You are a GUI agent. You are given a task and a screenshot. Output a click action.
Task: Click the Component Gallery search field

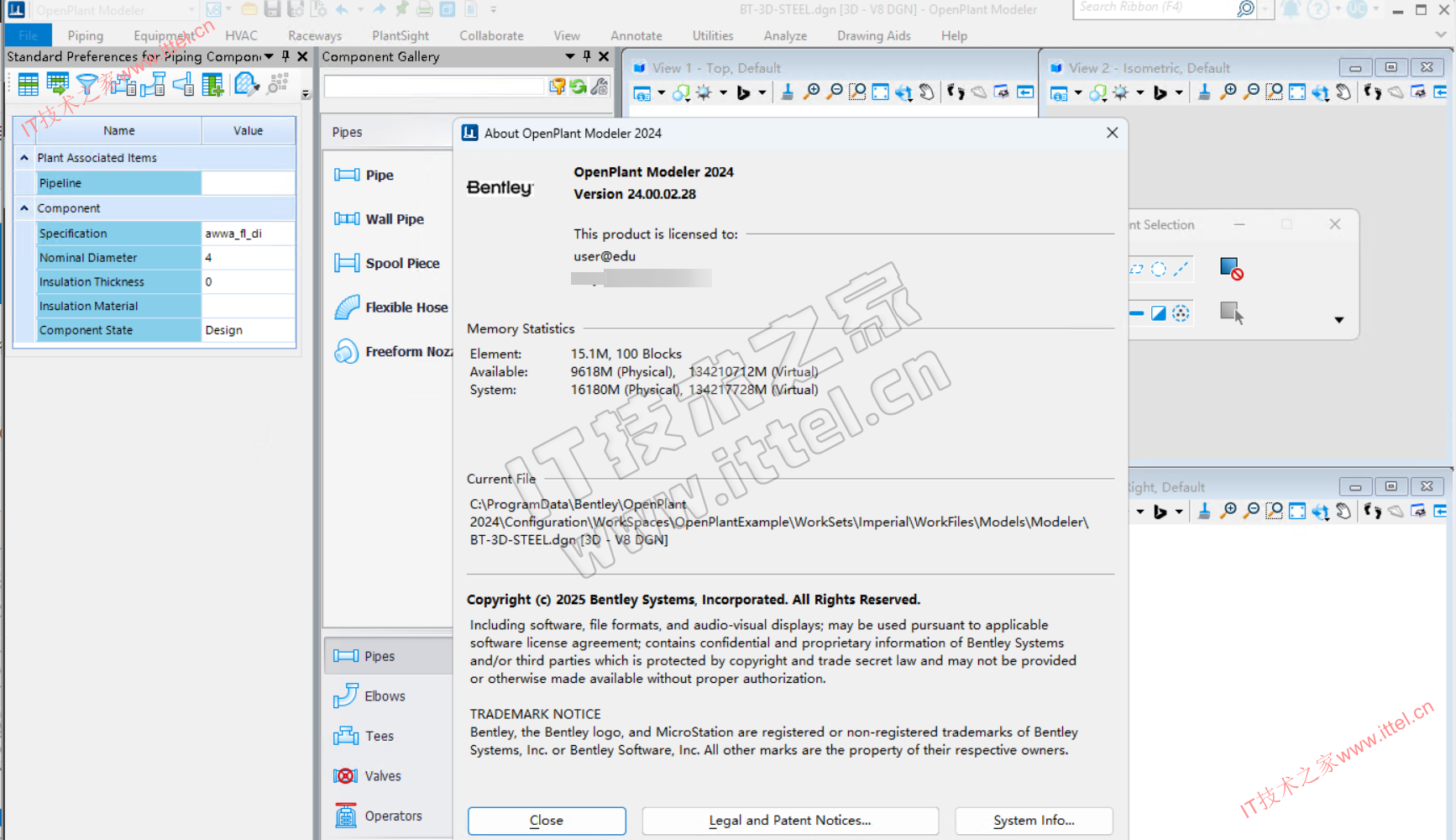tap(434, 87)
